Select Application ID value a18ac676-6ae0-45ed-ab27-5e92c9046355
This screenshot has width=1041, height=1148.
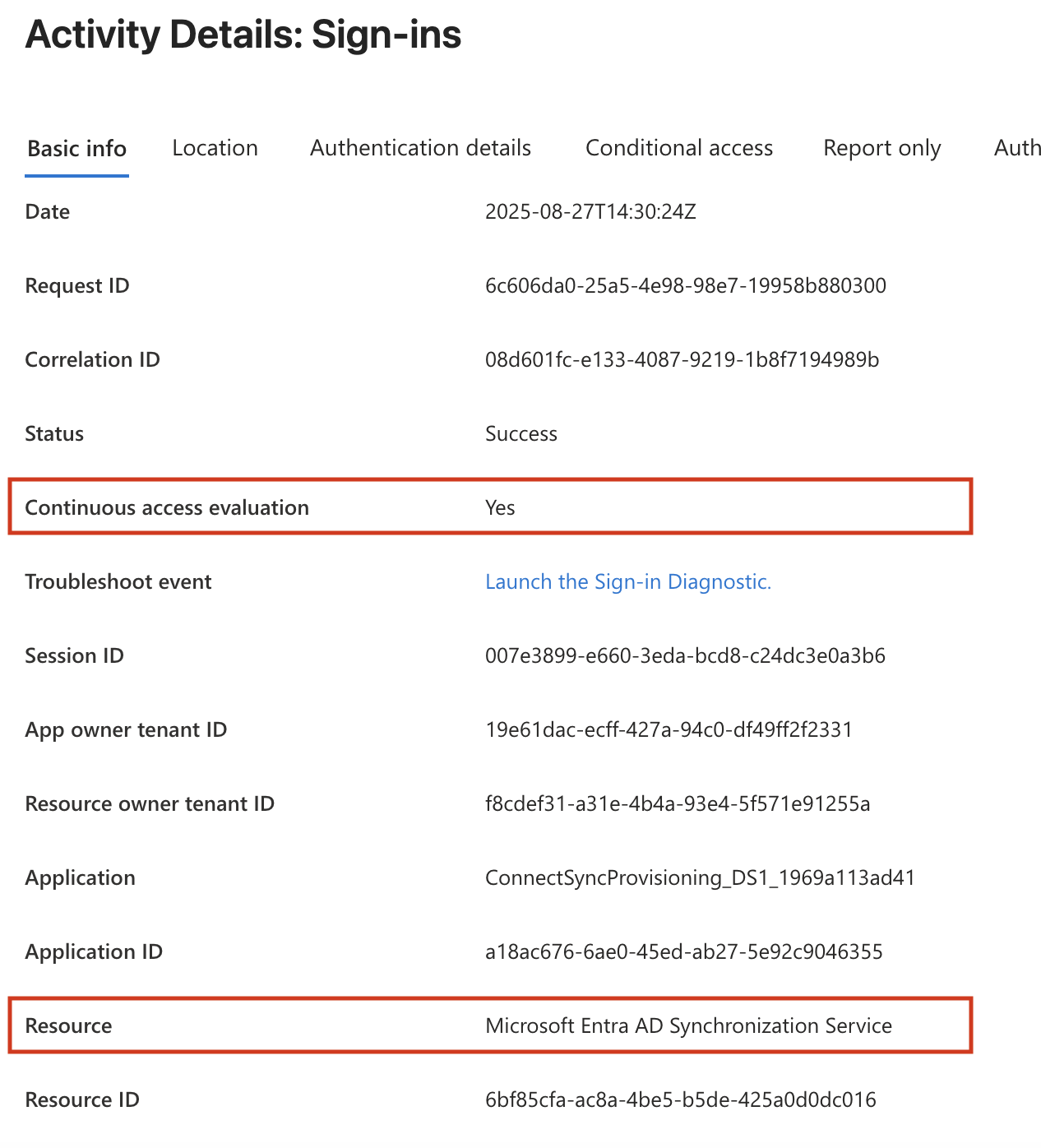click(x=684, y=952)
